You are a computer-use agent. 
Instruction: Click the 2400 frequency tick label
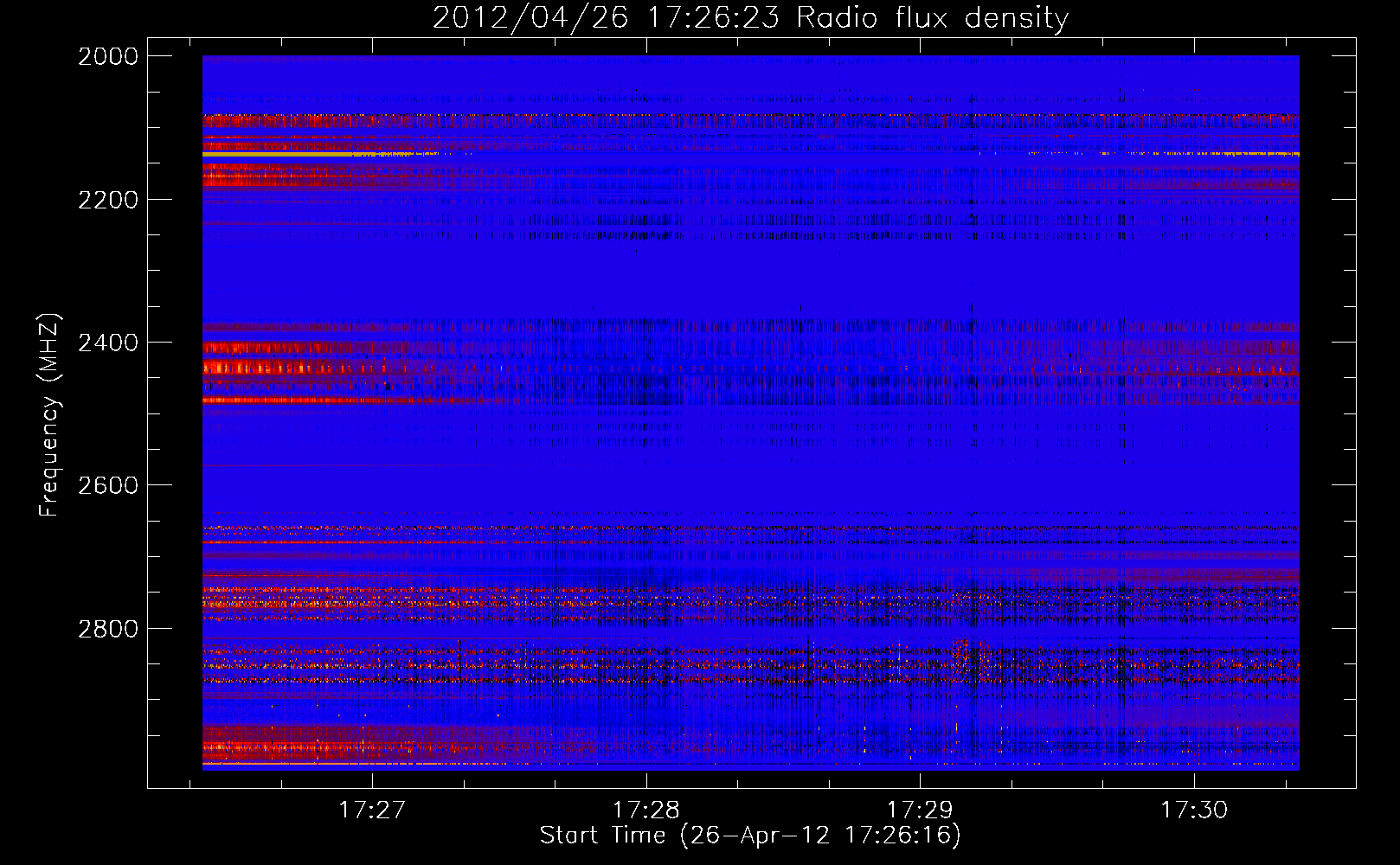[x=108, y=343]
